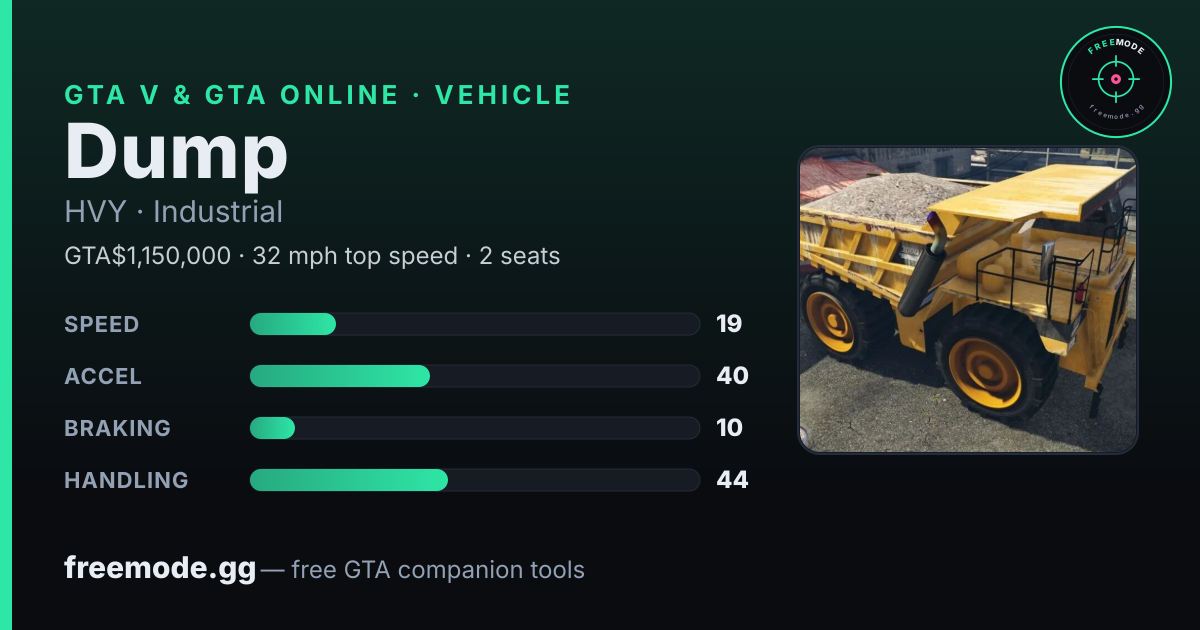Select the HVY · Industrial class text
The width and height of the screenshot is (1200, 630).
pyautogui.click(x=174, y=212)
